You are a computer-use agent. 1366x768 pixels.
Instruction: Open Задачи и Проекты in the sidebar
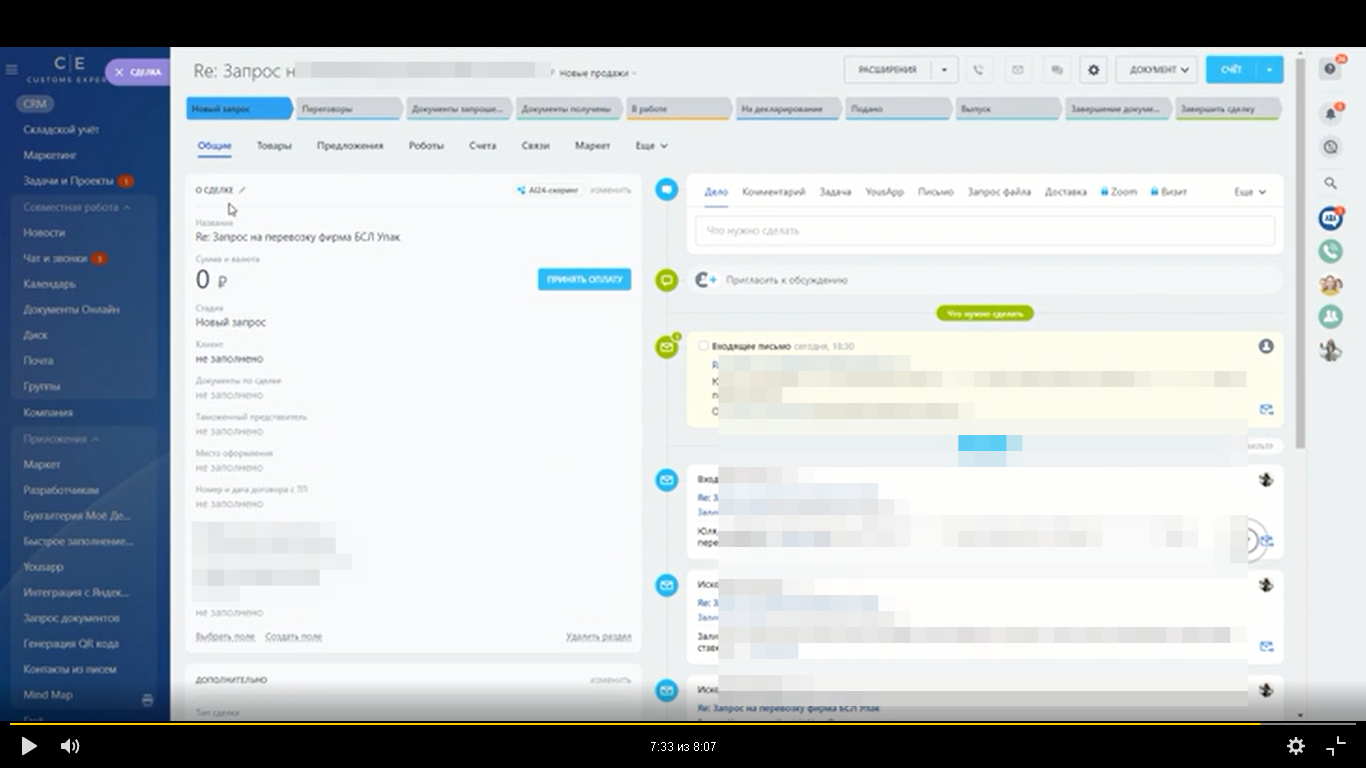(x=68, y=182)
